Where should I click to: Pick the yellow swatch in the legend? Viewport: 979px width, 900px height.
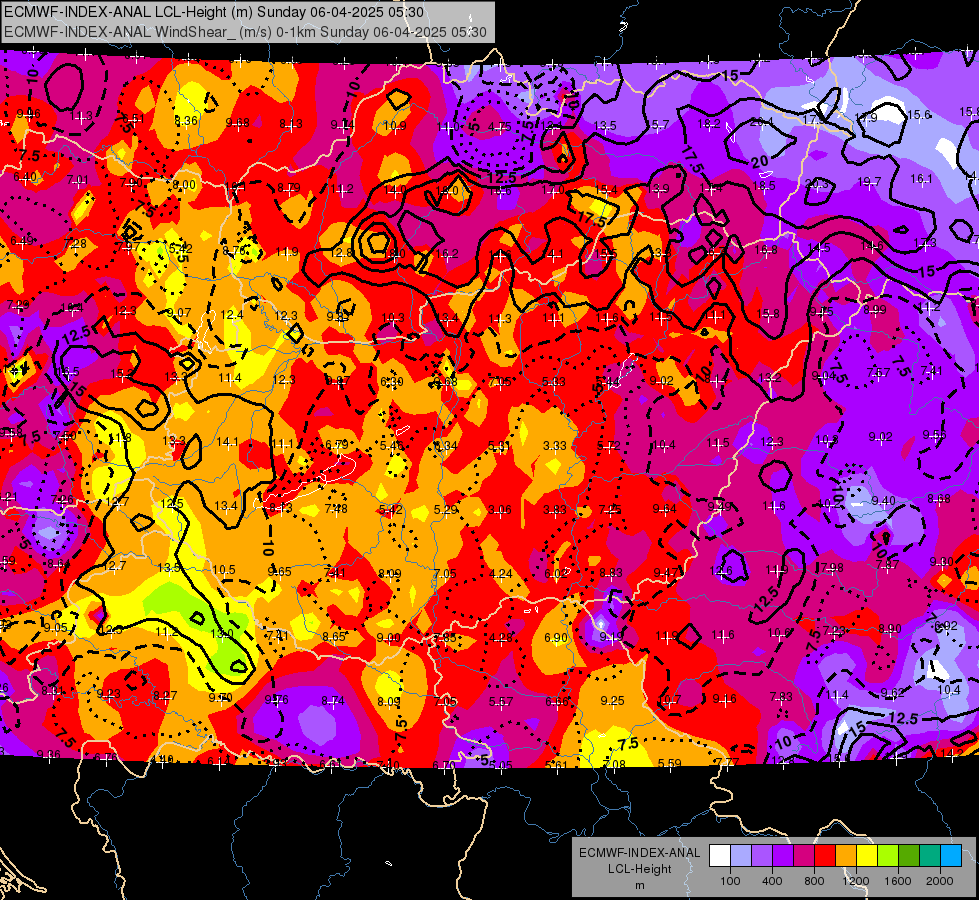[867, 856]
